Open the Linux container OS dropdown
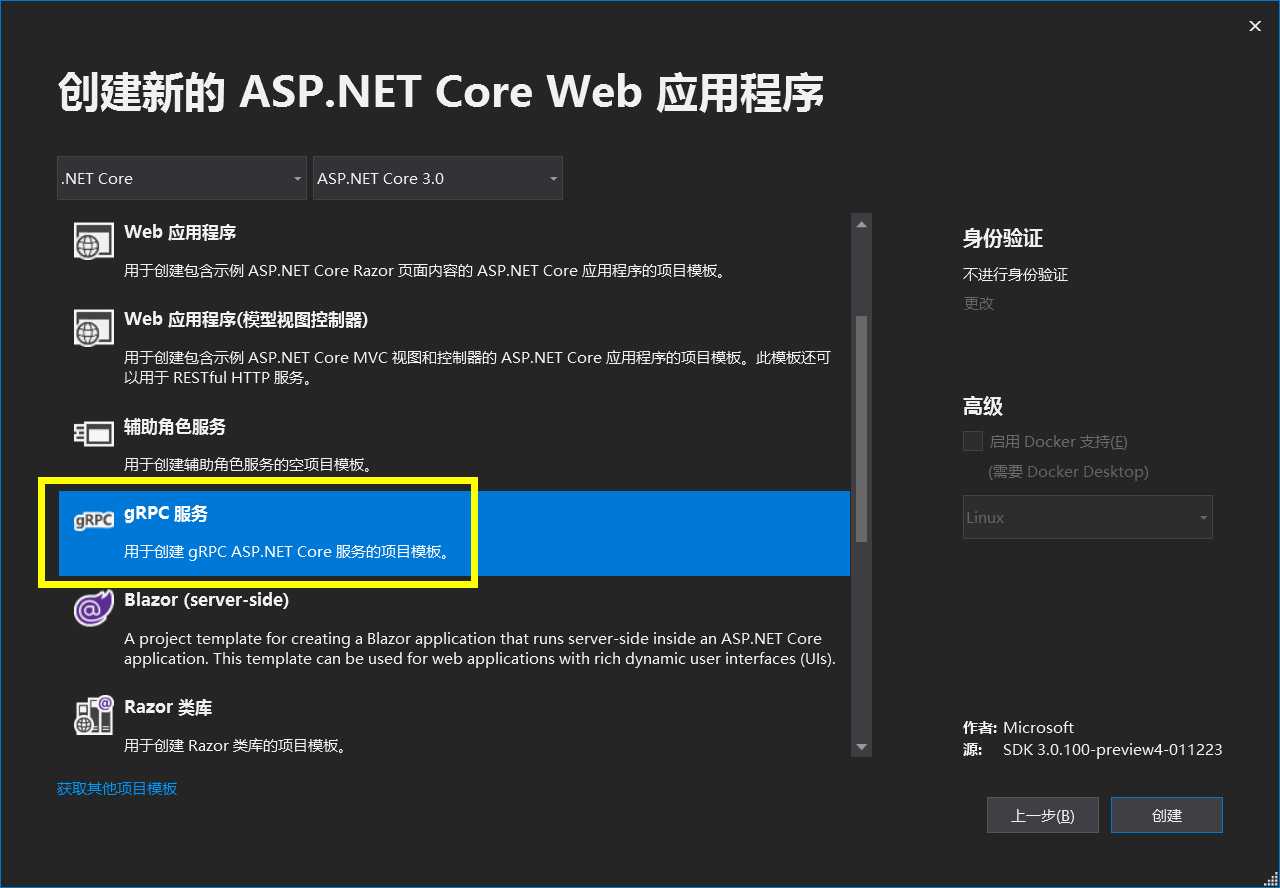The width and height of the screenshot is (1280, 888). (x=1088, y=517)
